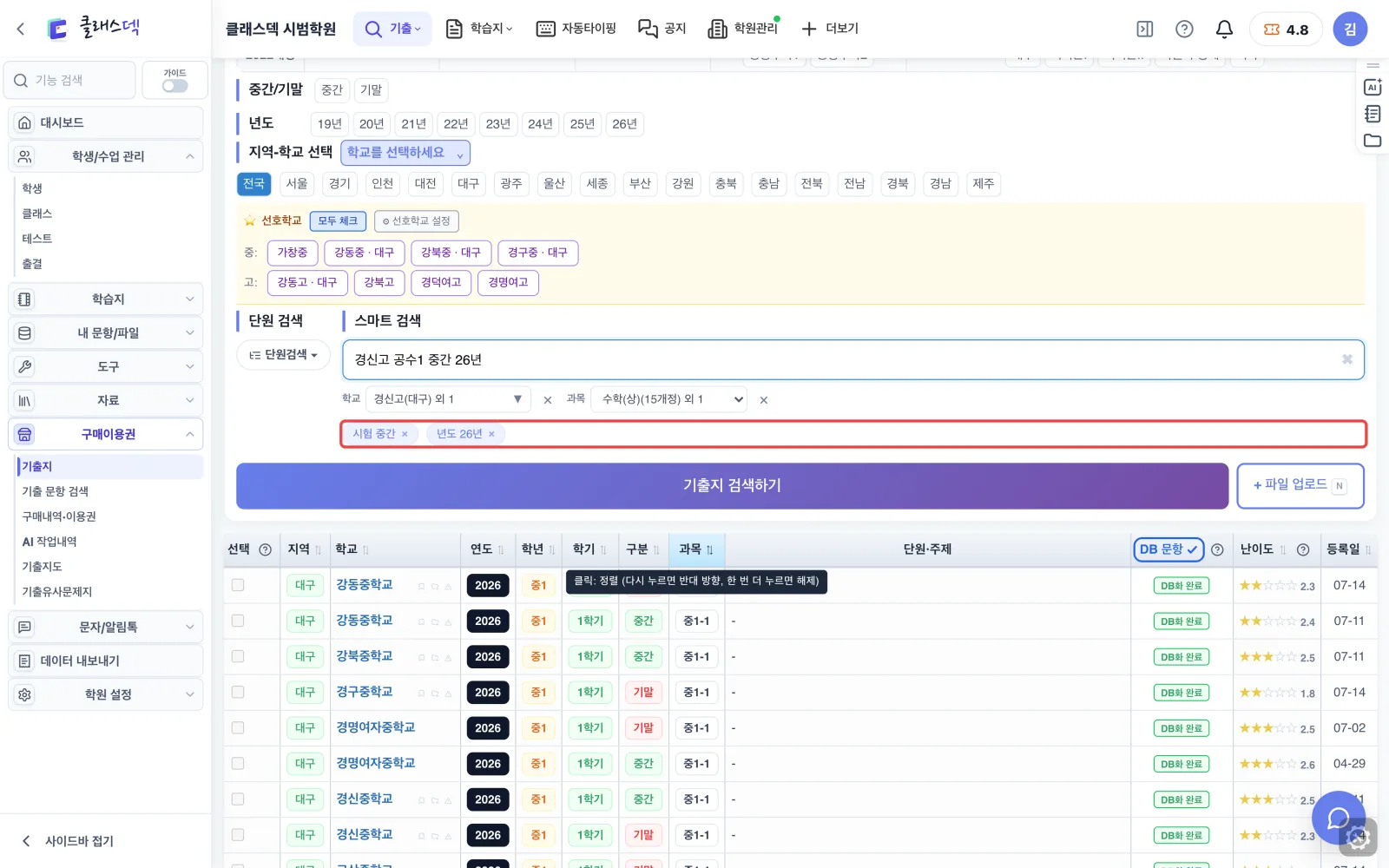Check the first 경명여자중학교 row checkbox
Viewport: 1389px width, 868px height.
(x=238, y=727)
